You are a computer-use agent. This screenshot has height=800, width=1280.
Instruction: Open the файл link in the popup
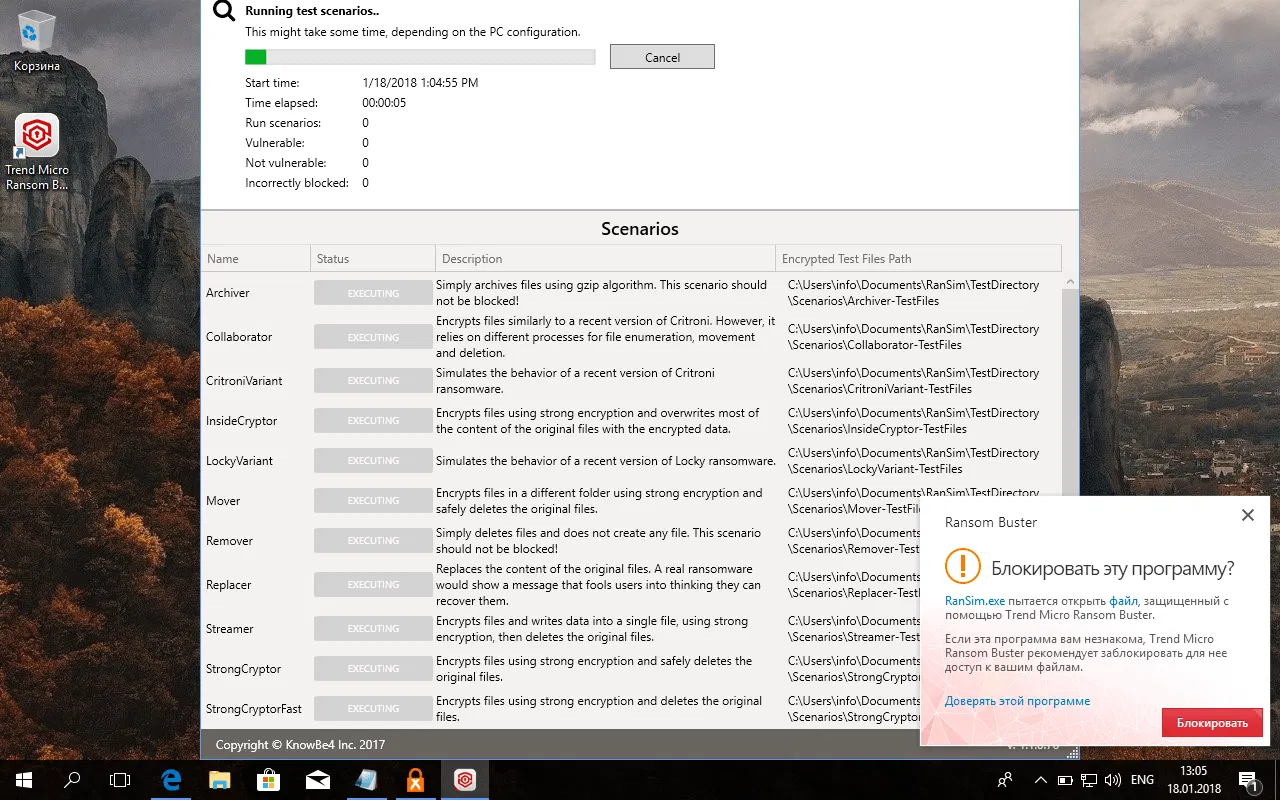(1123, 601)
